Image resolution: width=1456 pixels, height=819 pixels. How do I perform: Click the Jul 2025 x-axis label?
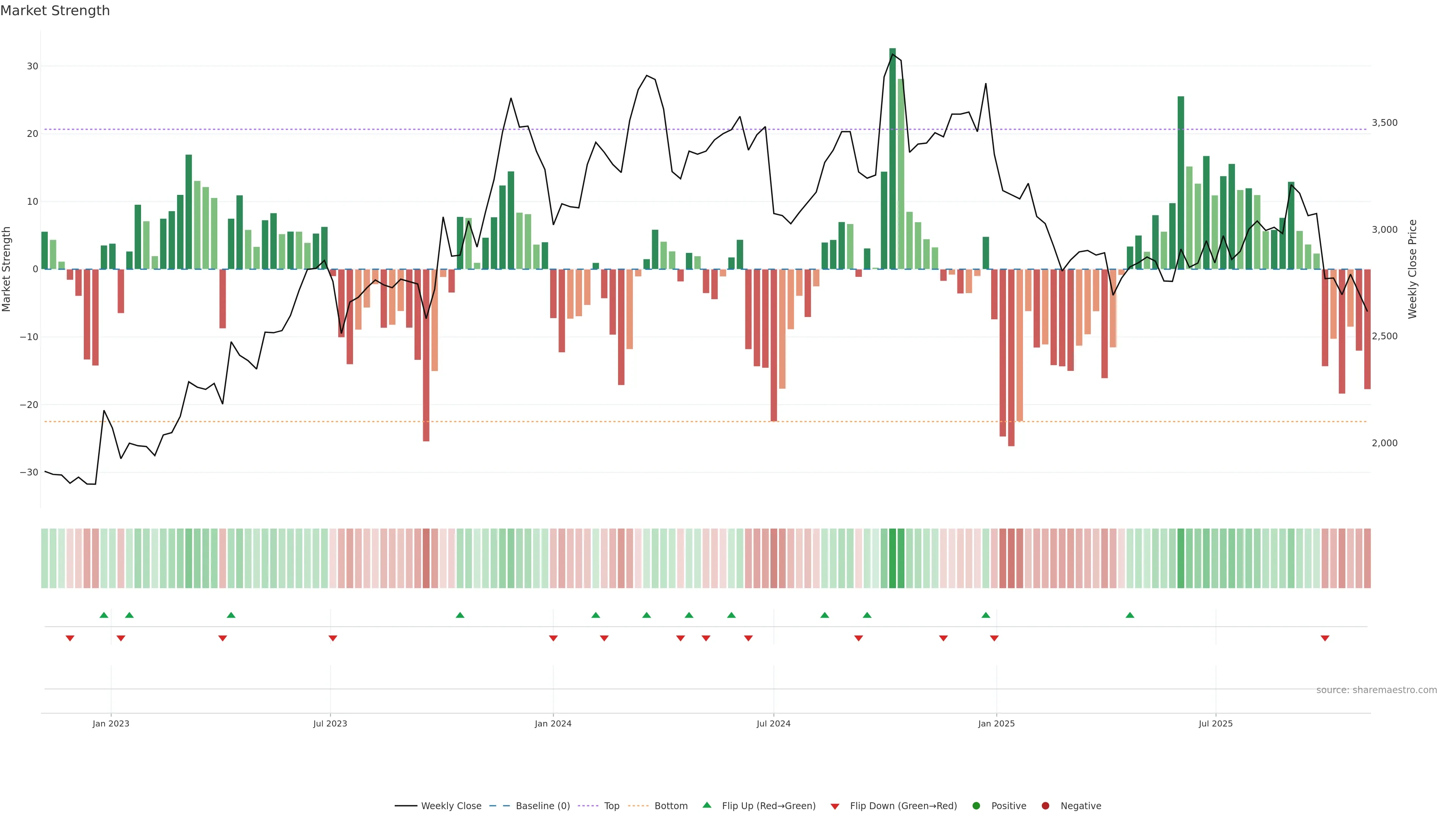point(1215,723)
